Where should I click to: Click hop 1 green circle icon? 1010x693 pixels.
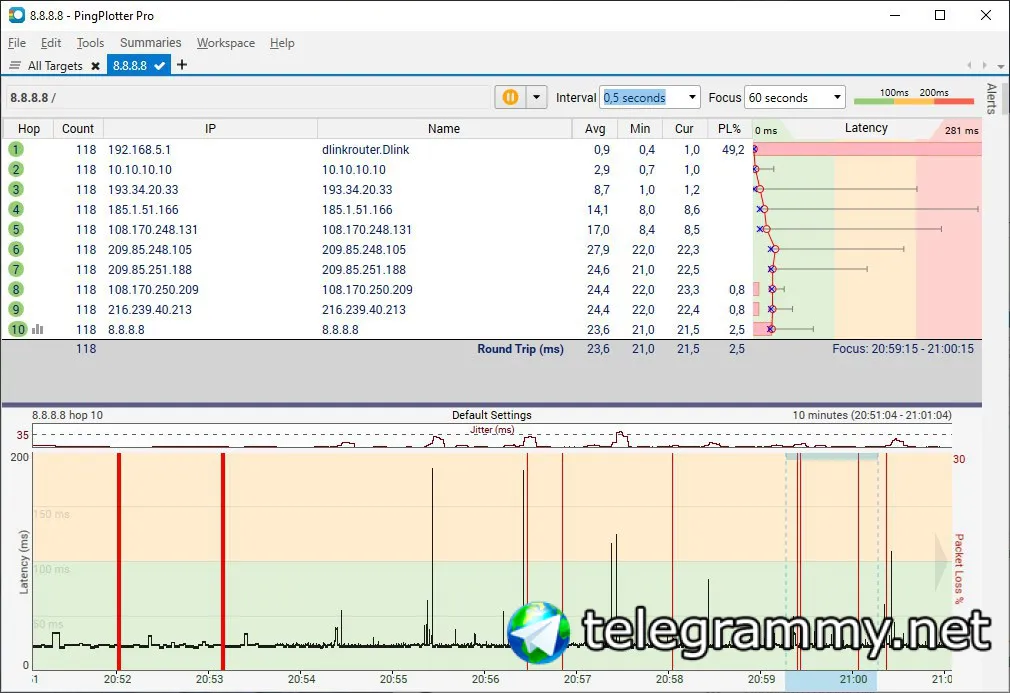(16, 149)
